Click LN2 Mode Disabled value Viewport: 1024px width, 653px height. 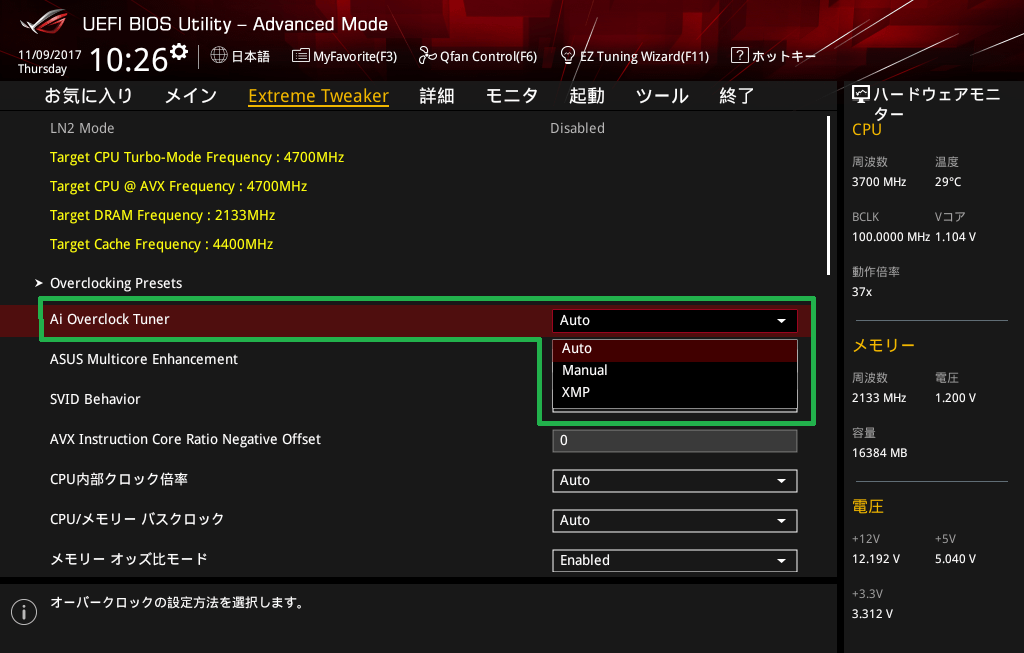(577, 128)
